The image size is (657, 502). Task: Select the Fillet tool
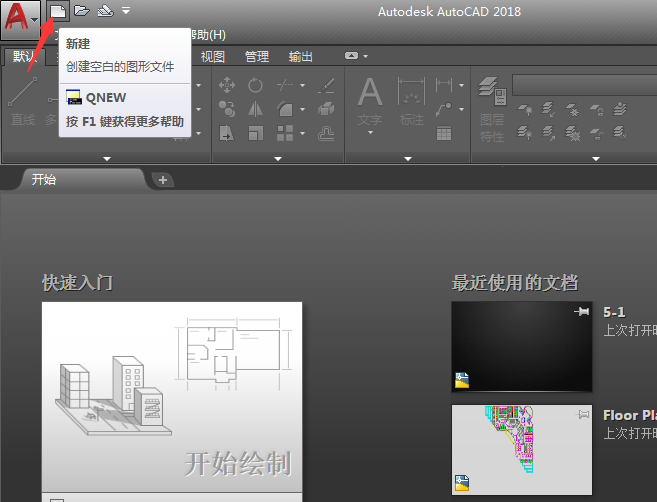tap(285, 109)
